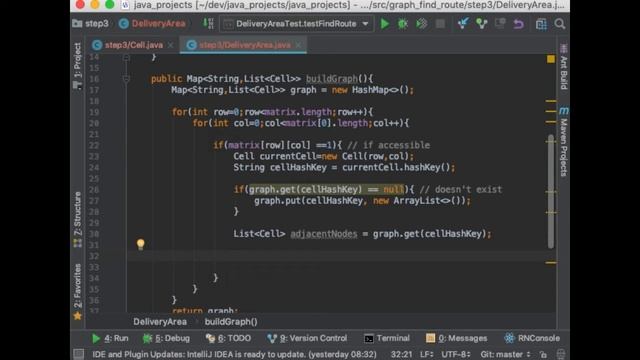Image resolution: width=640 pixels, height=360 pixels.
Task: Change file encoding UTF-8 selector
Action: point(456,354)
